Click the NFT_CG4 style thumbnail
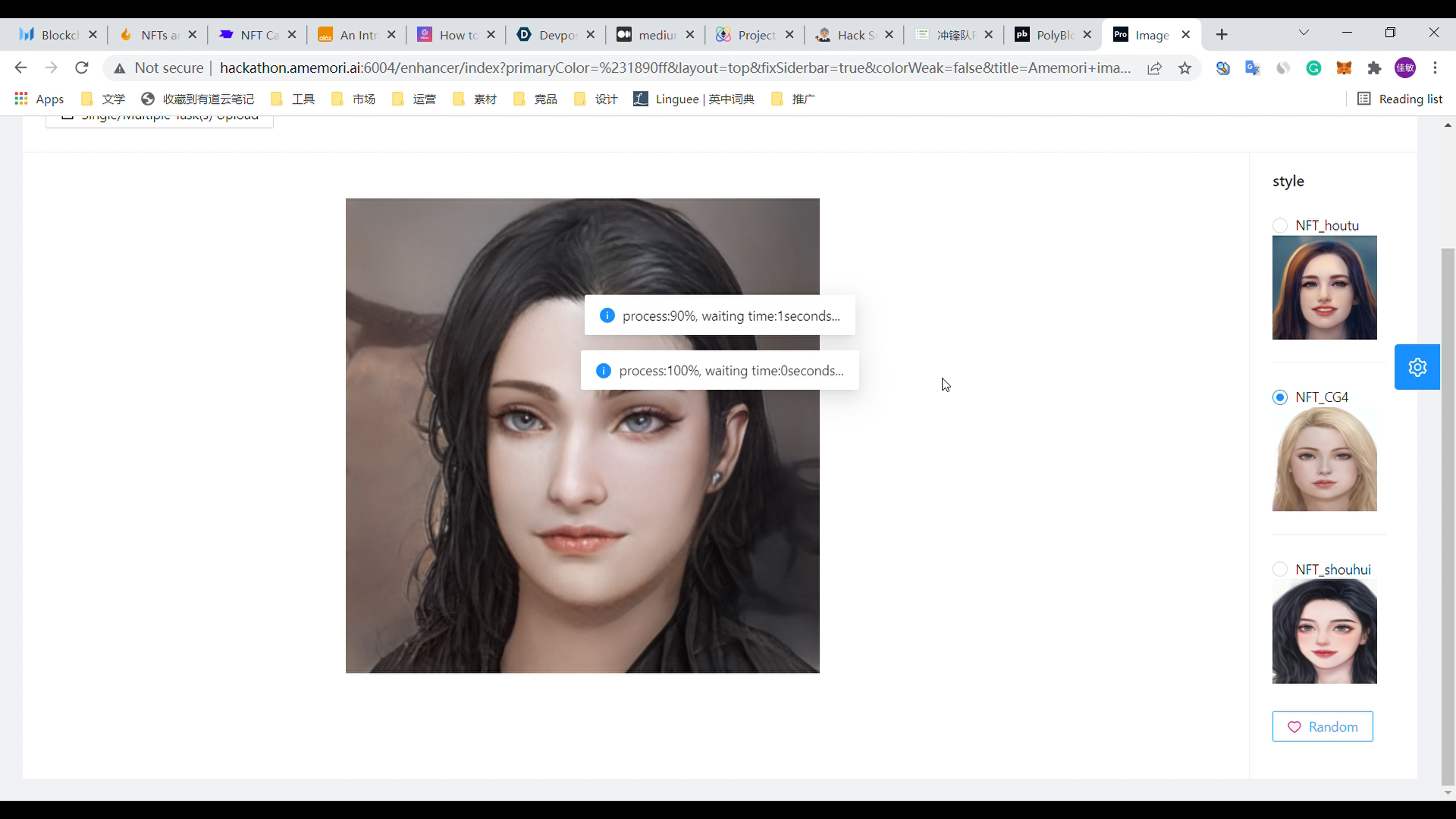The height and width of the screenshot is (819, 1456). click(x=1324, y=460)
